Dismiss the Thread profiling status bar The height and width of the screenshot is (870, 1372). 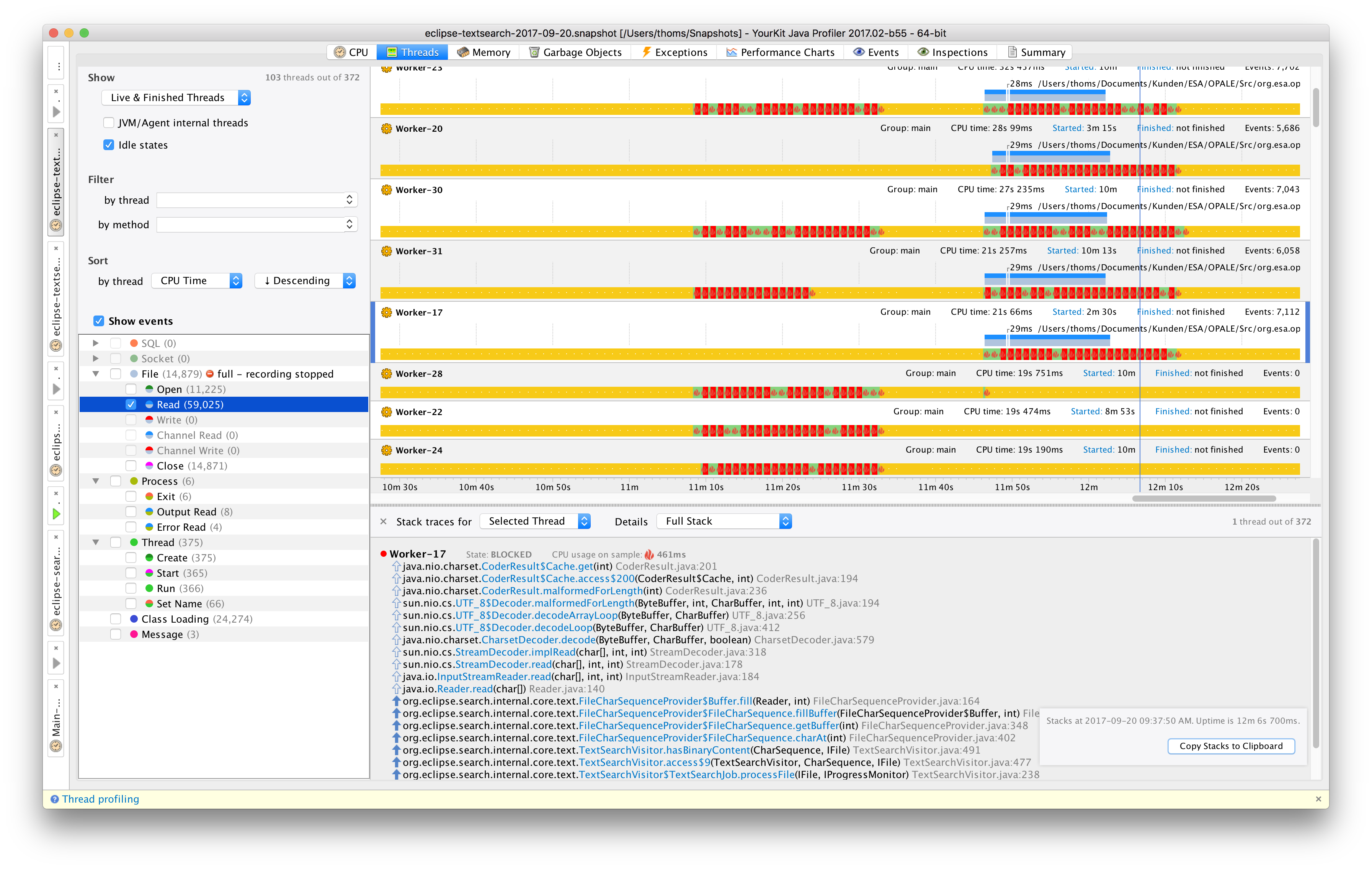pyautogui.click(x=1318, y=799)
